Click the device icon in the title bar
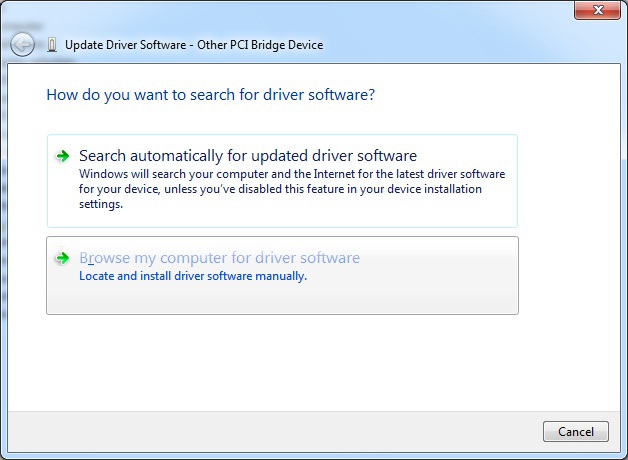Image resolution: width=628 pixels, height=460 pixels. click(x=52, y=45)
